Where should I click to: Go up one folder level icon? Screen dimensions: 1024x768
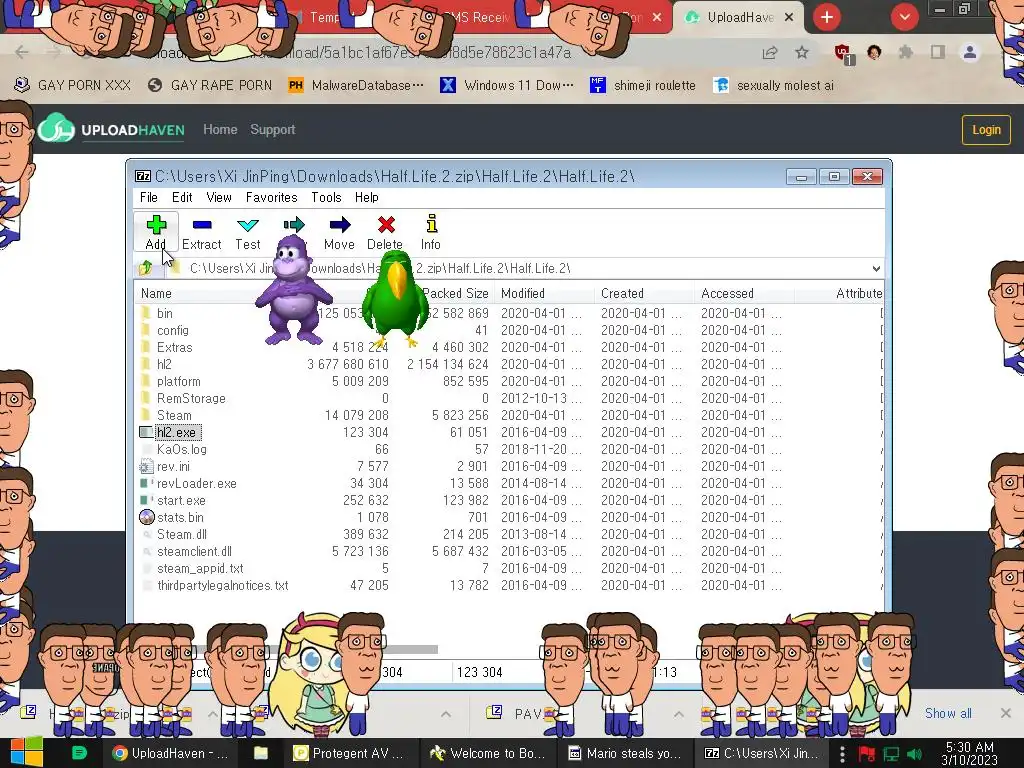pos(145,268)
